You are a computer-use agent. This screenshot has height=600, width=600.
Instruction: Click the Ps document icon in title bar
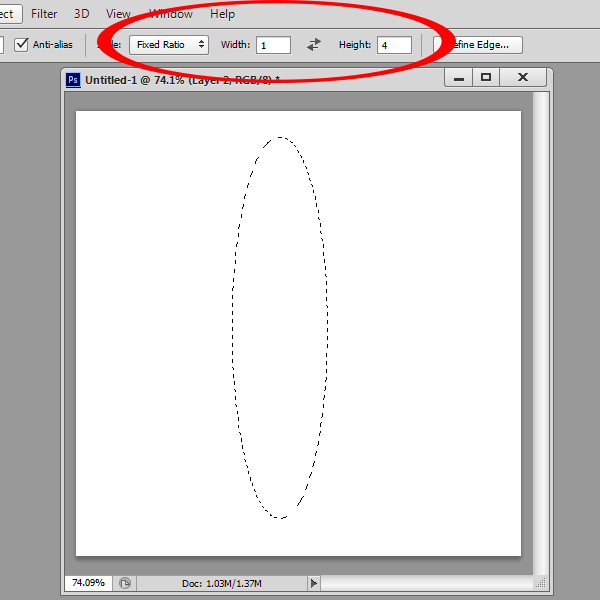click(73, 79)
